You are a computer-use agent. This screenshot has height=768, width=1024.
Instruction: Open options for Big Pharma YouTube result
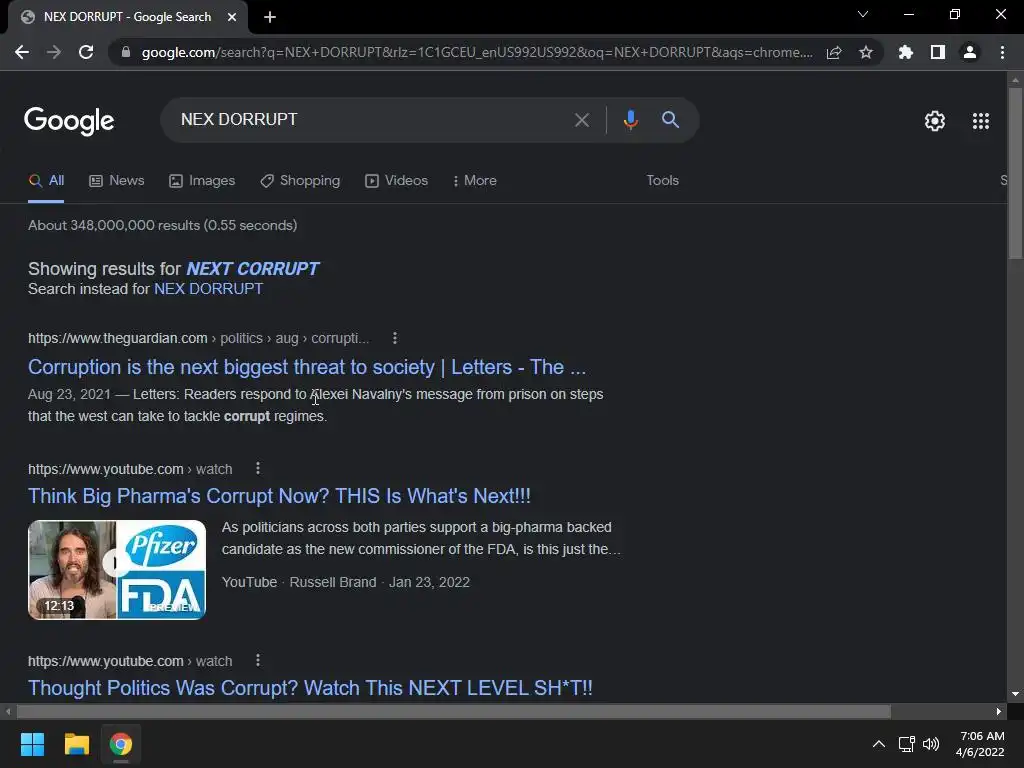tap(258, 469)
